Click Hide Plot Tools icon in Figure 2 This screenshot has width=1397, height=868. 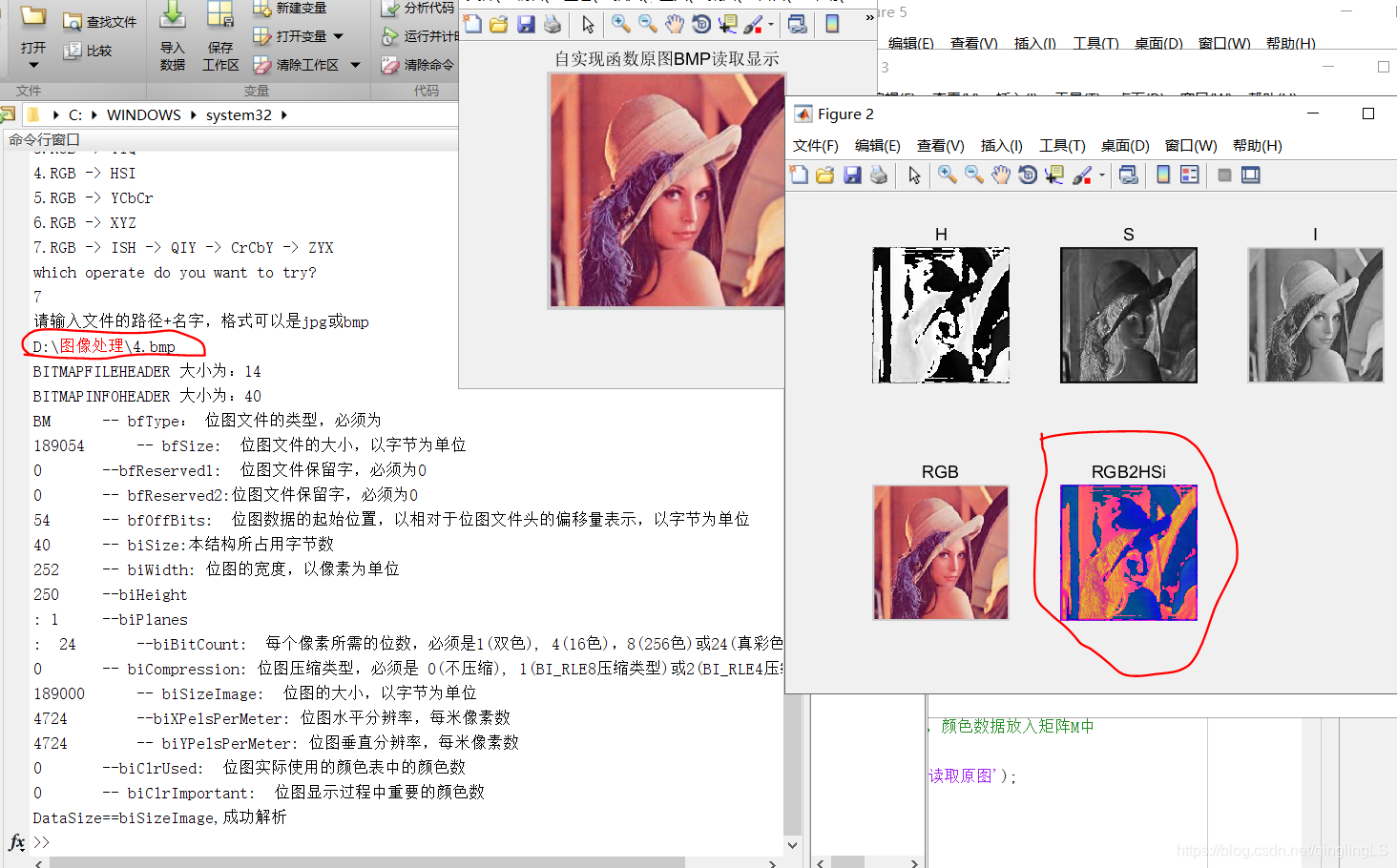[x=1224, y=175]
